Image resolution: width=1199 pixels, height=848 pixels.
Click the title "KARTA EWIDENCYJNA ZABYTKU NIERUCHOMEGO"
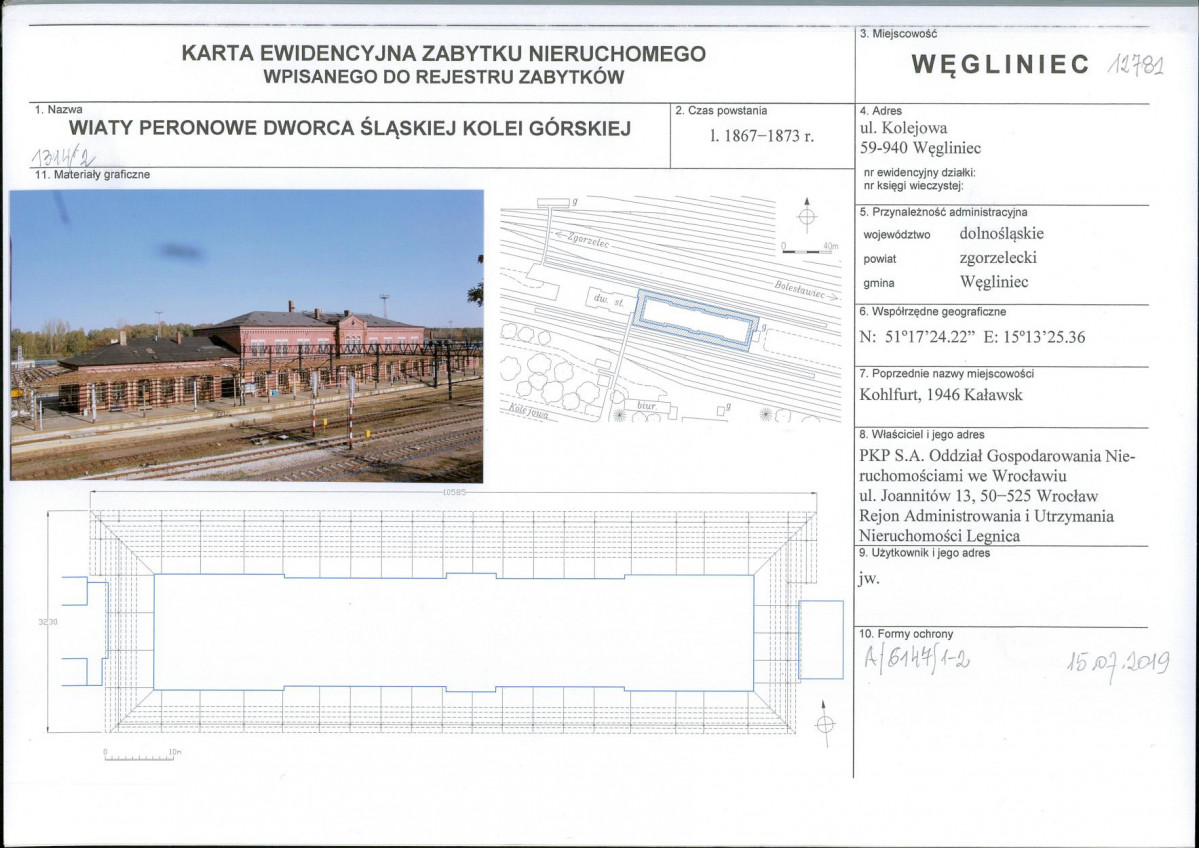coord(444,54)
